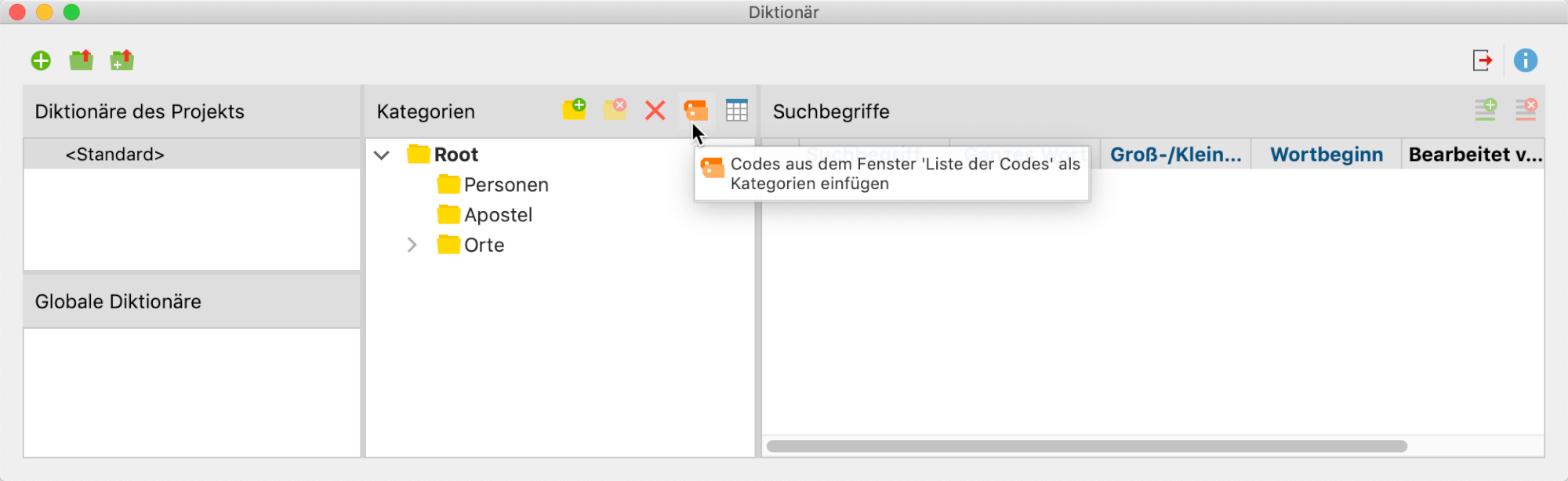The width and height of the screenshot is (1568, 481).
Task: Select the Apostel category
Action: click(498, 215)
